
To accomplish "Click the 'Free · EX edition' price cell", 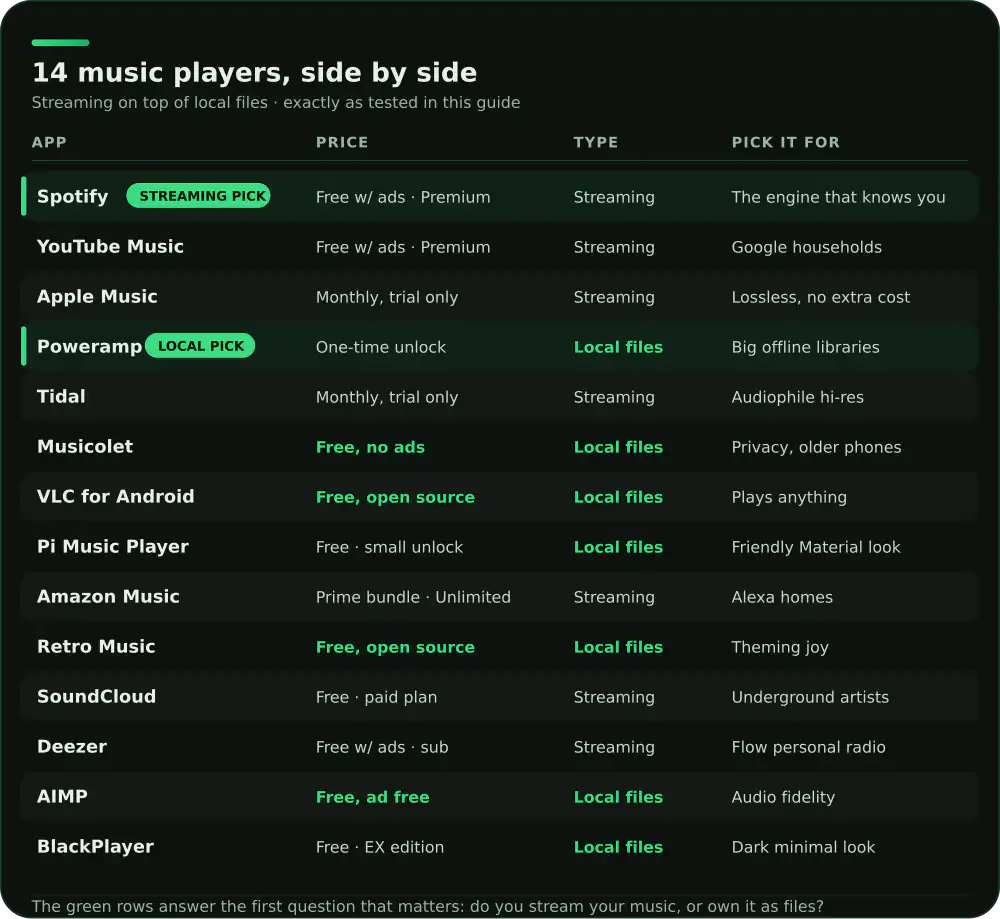I will 380,847.
